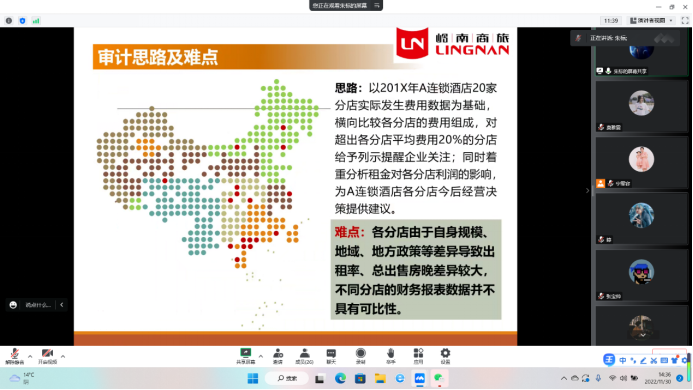Image resolution: width=693 pixels, height=390 pixels.
Task: Click the orange contact icon on the pink-avatar tile
Action: click(600, 183)
